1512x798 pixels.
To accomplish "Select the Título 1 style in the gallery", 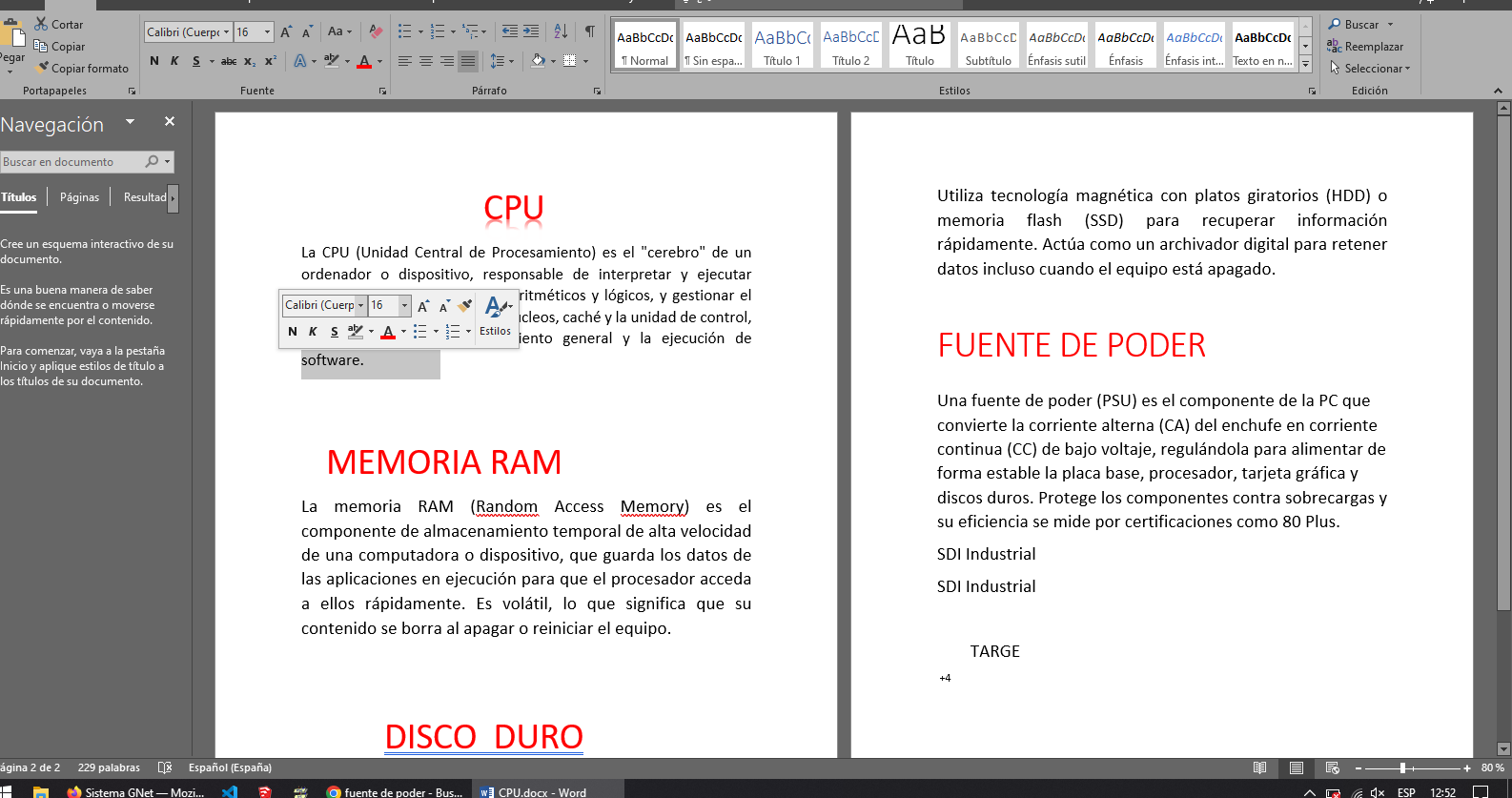I will pyautogui.click(x=782, y=46).
